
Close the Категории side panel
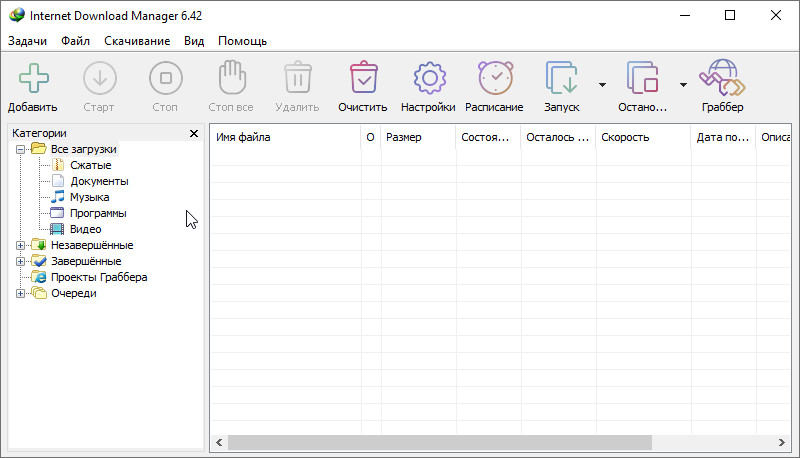click(x=194, y=133)
